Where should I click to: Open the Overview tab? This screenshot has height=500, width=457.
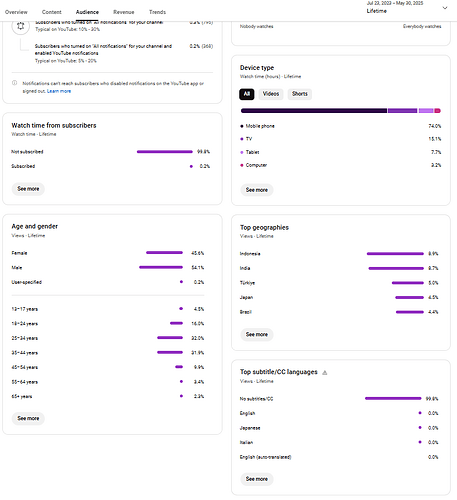tap(16, 12)
